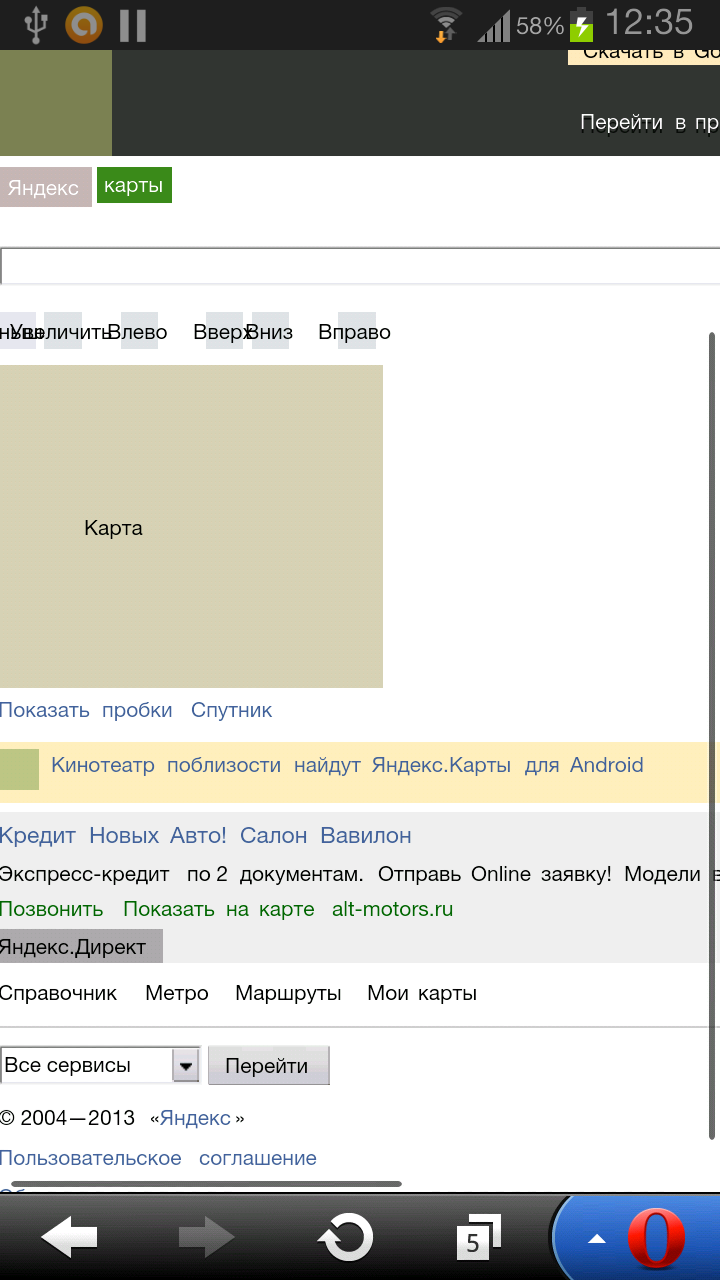
Task: Toggle Показать пробки traffic layer
Action: 86,711
